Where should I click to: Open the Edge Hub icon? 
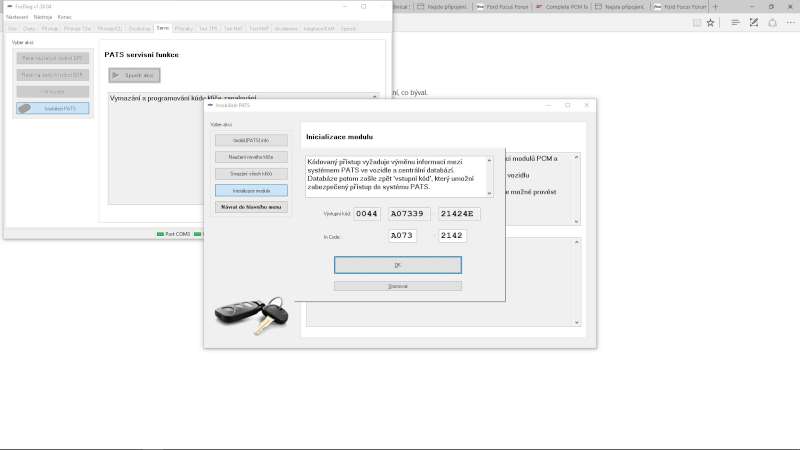tap(735, 22)
